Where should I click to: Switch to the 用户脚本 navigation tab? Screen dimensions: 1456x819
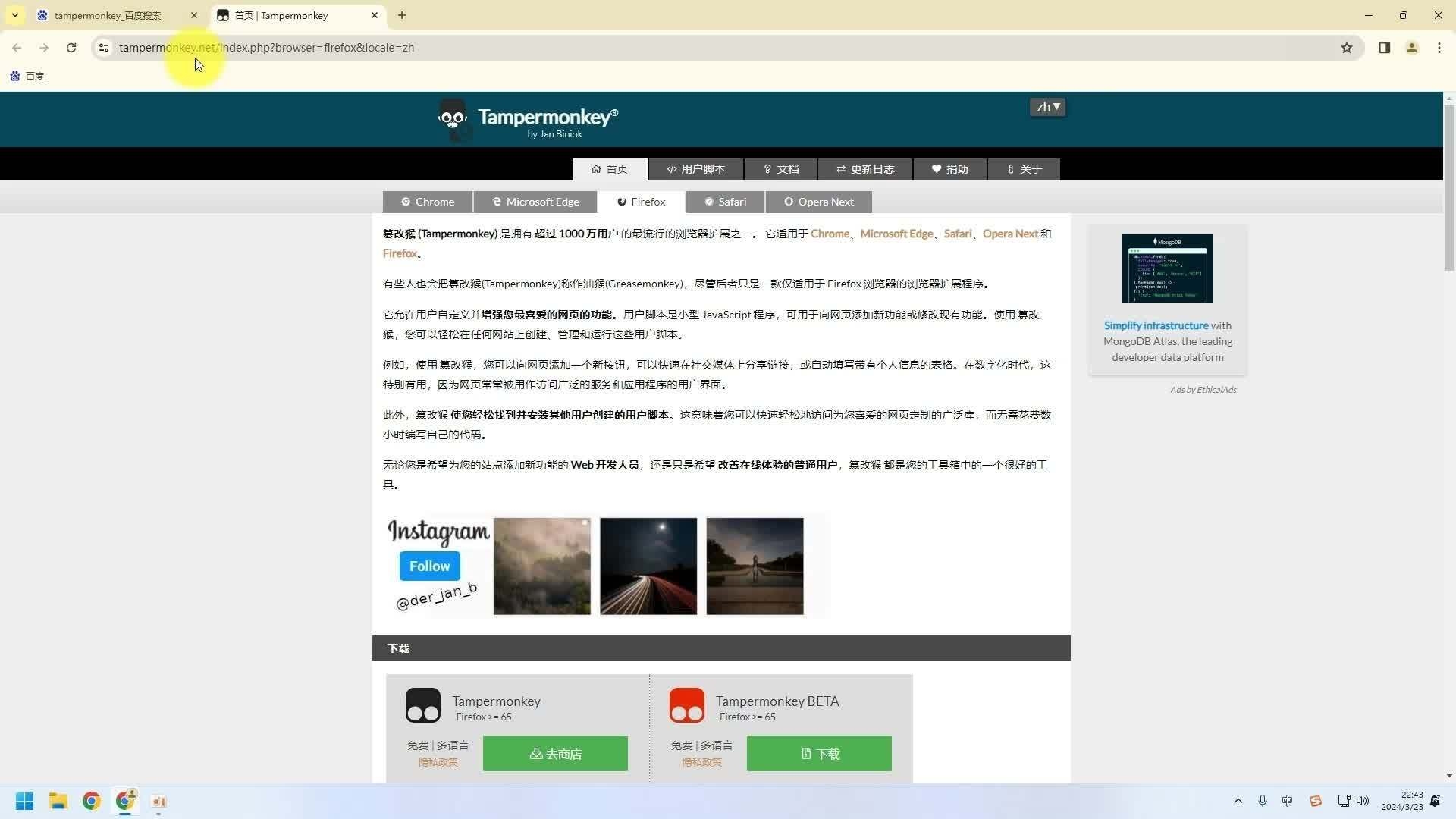point(695,169)
